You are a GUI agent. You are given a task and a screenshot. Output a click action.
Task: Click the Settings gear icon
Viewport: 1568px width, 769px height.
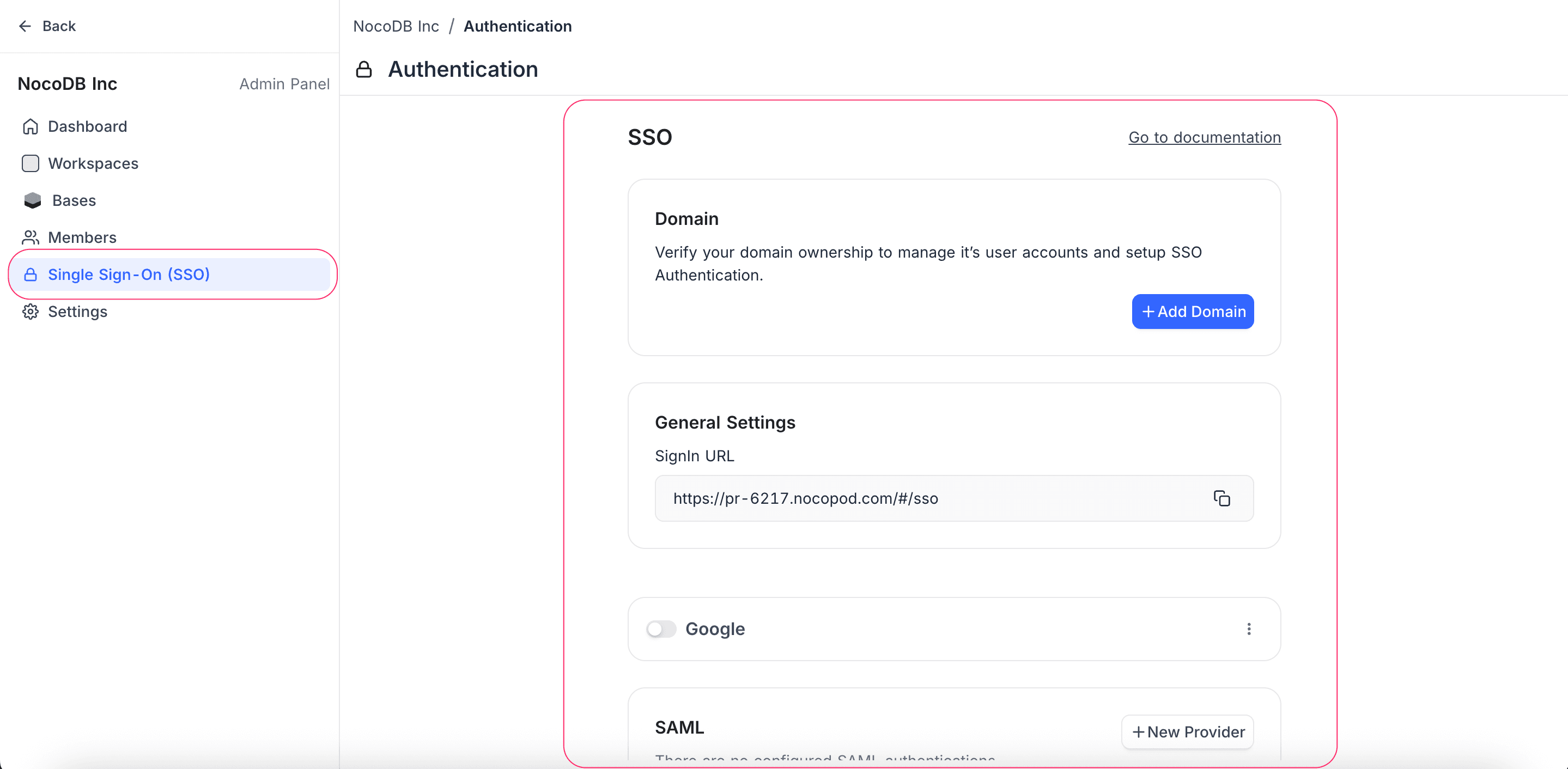coord(31,312)
